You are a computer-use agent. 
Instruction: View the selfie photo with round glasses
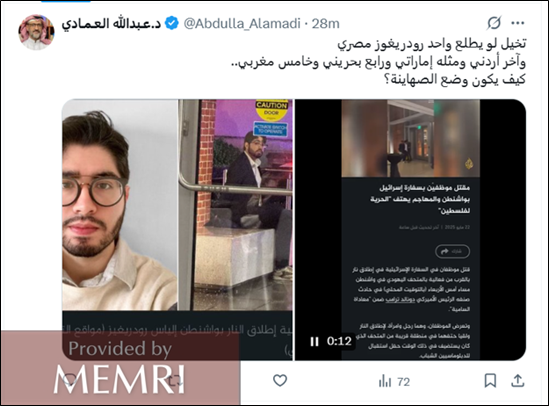(120, 205)
